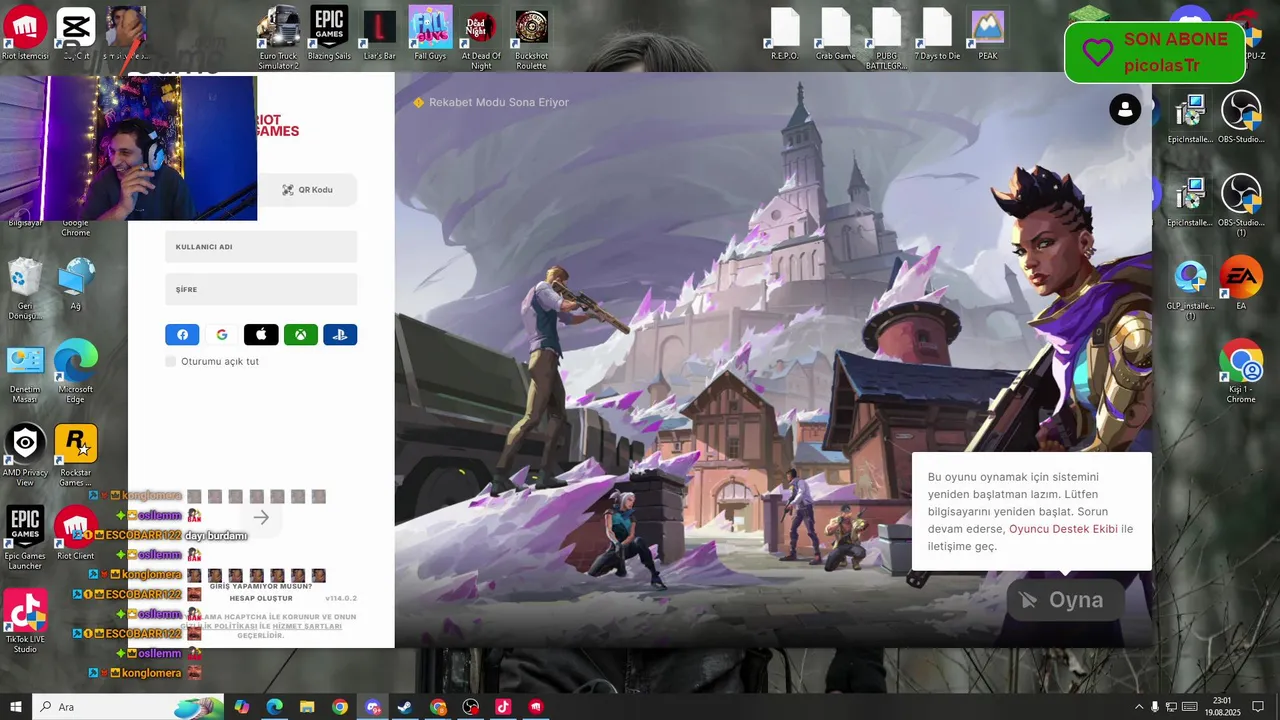
Task: Open Steam from the taskbar
Action: pos(405,707)
